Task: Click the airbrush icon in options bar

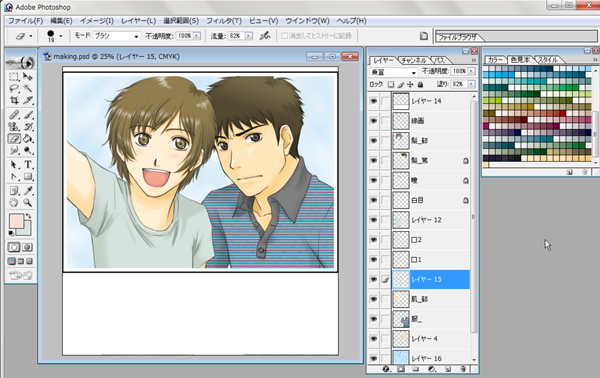Action: tap(264, 36)
